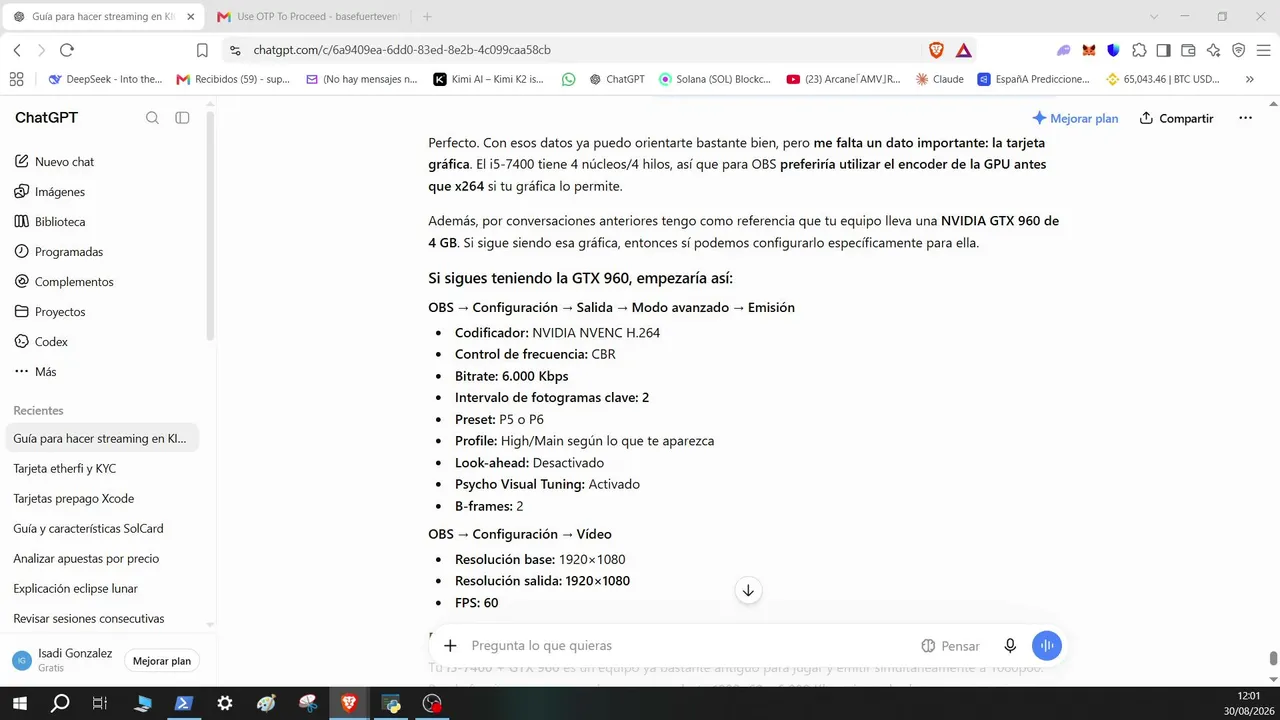Screen dimensions: 1280x720
Task: Open Brave Rewards triangle icon
Action: pos(963,50)
